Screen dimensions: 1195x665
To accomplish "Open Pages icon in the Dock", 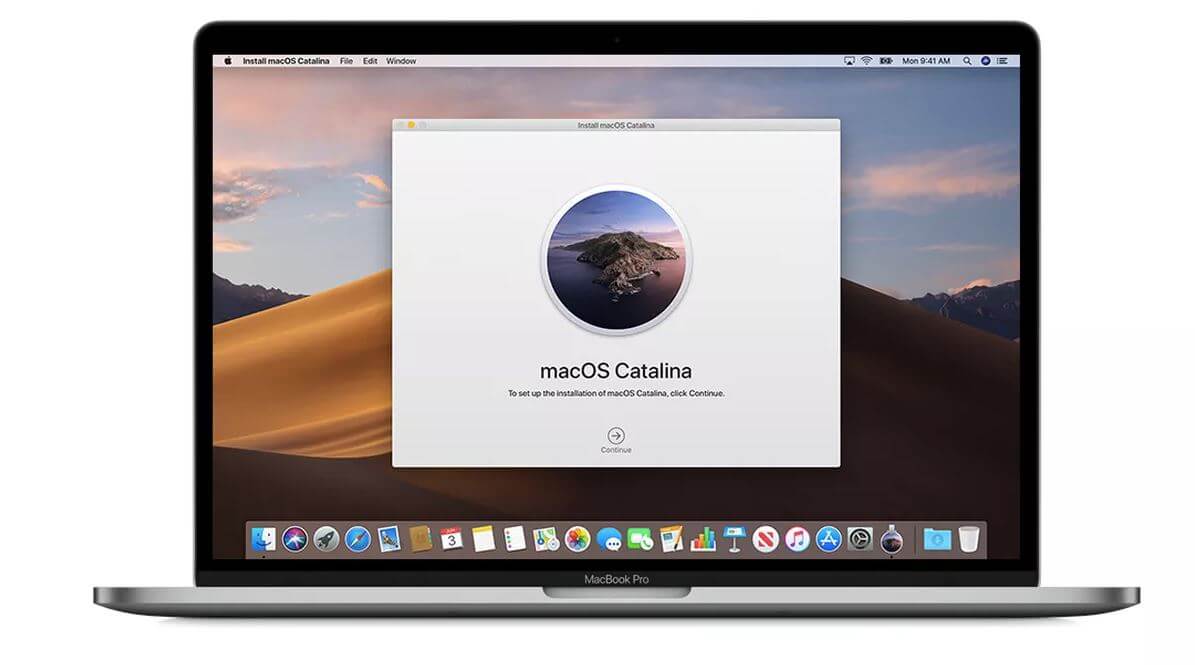I will pyautogui.click(x=671, y=539).
